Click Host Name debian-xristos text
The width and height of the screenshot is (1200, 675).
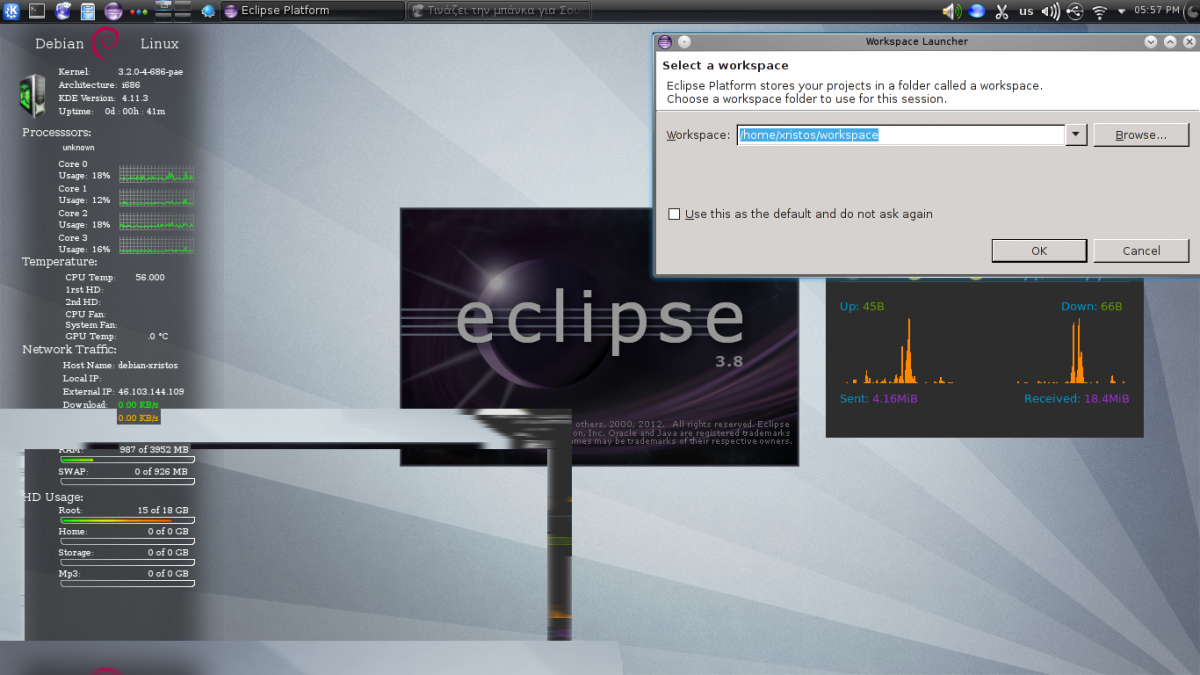[120, 366]
